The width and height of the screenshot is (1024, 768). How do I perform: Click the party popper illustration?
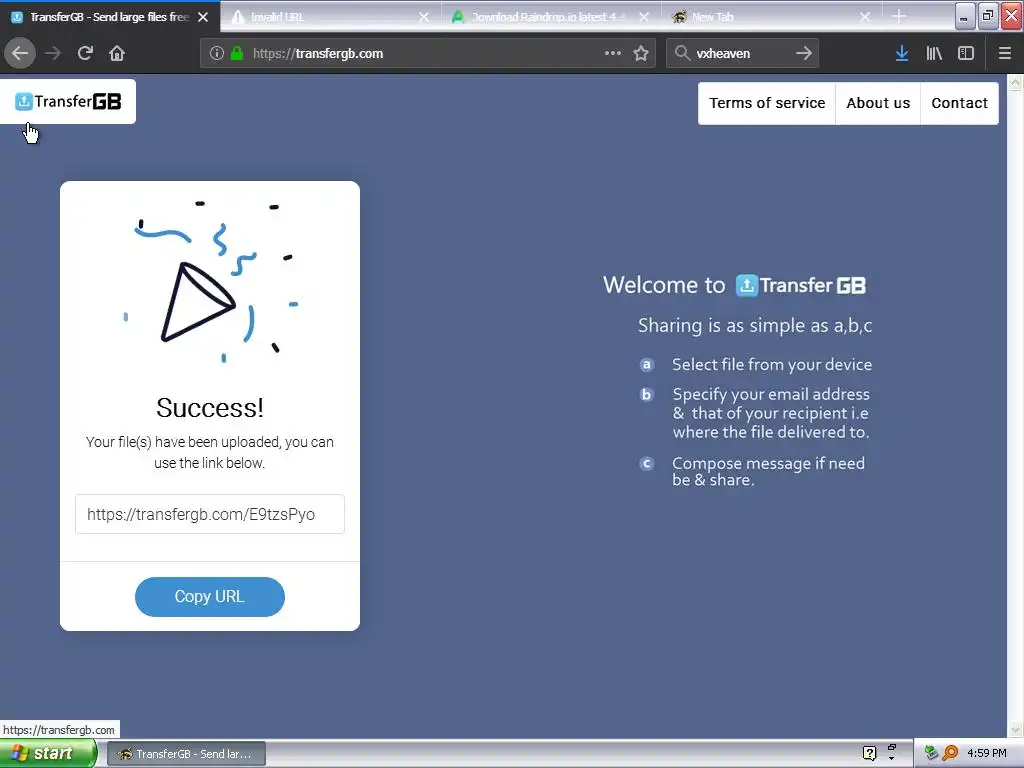[x=210, y=281]
